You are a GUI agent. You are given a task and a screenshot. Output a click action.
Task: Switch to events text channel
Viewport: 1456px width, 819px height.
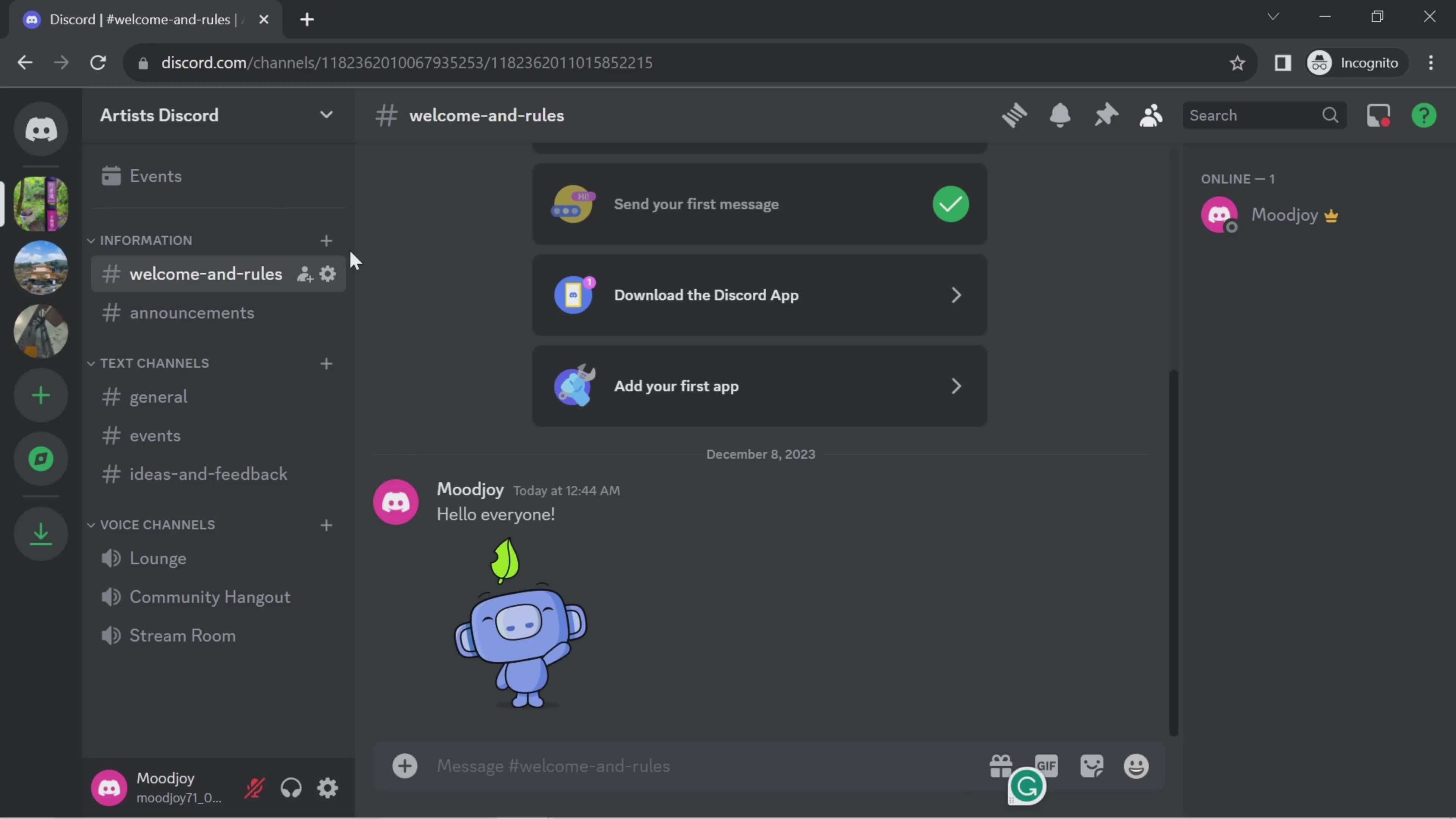click(218, 436)
